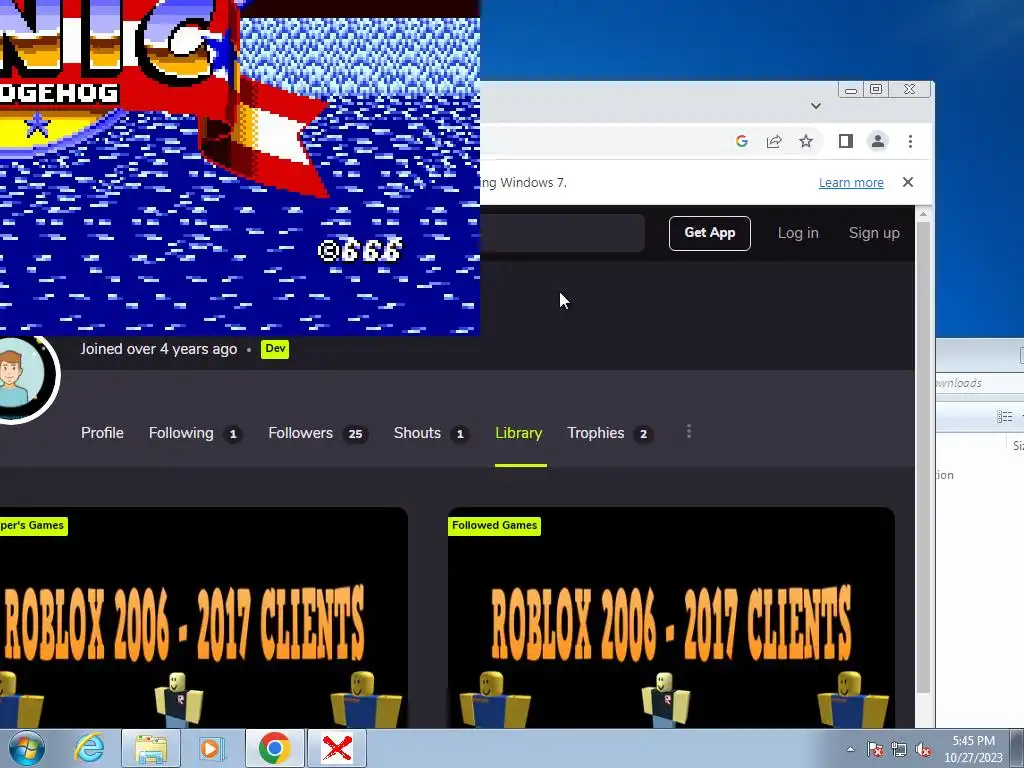Click the Dev badge
Screen dimensions: 1024x768
[275, 349]
